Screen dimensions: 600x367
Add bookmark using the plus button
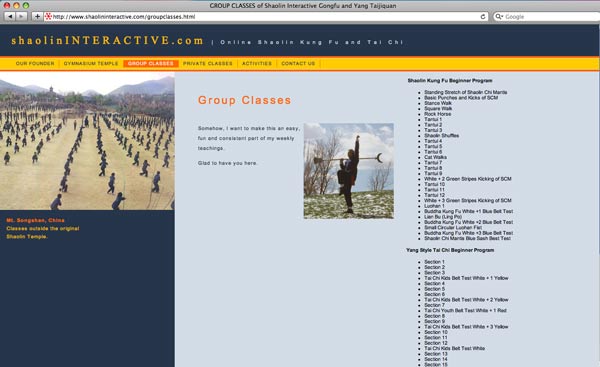(37, 16)
